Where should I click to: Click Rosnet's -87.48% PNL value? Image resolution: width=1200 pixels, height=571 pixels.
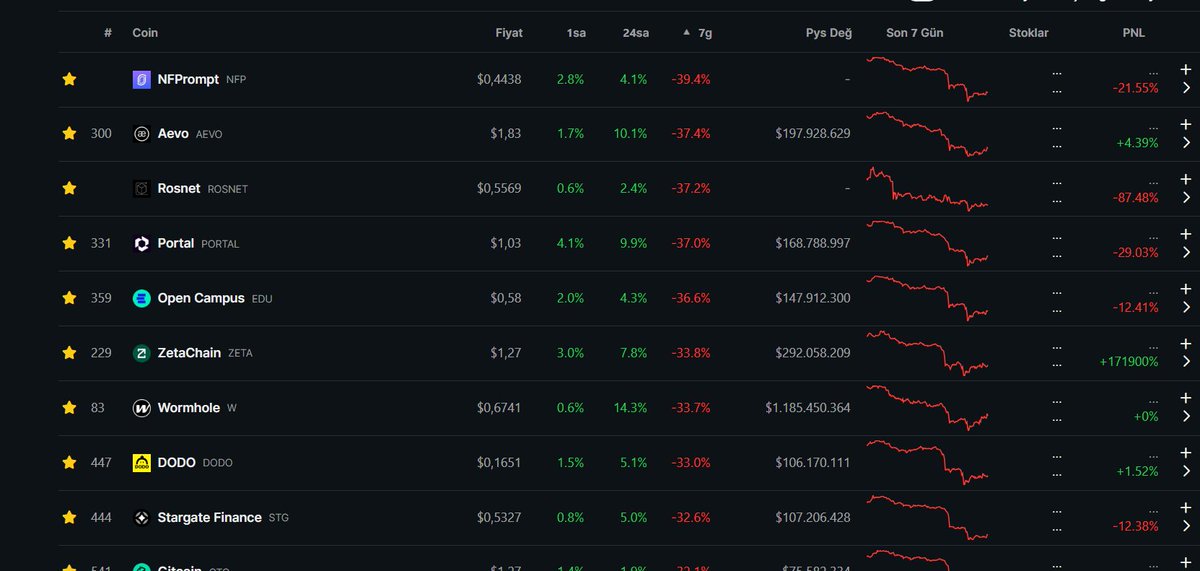(1135, 198)
